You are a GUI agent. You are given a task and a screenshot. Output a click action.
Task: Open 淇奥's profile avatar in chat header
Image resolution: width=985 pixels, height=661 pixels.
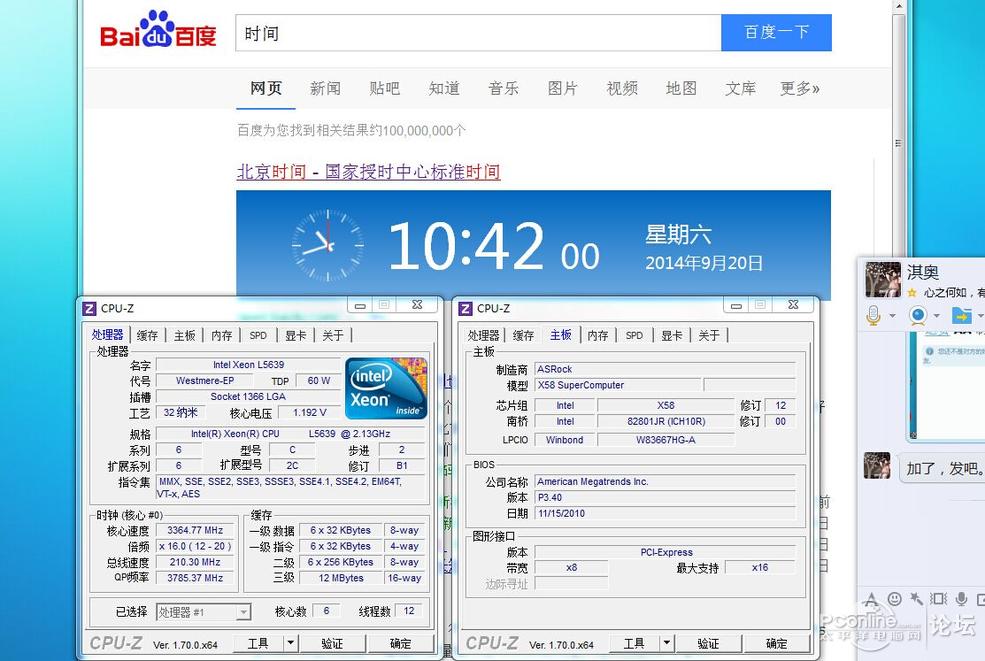(x=883, y=280)
